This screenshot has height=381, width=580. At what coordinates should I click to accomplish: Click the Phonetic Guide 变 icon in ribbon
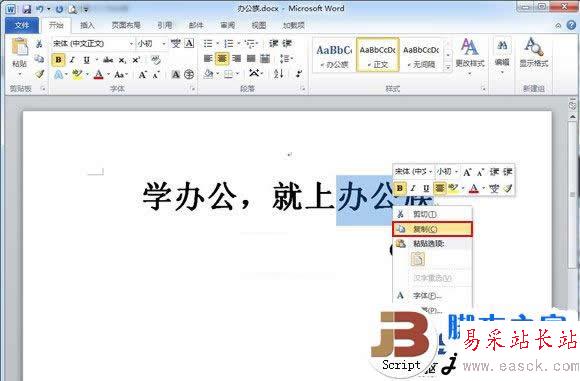pos(175,44)
